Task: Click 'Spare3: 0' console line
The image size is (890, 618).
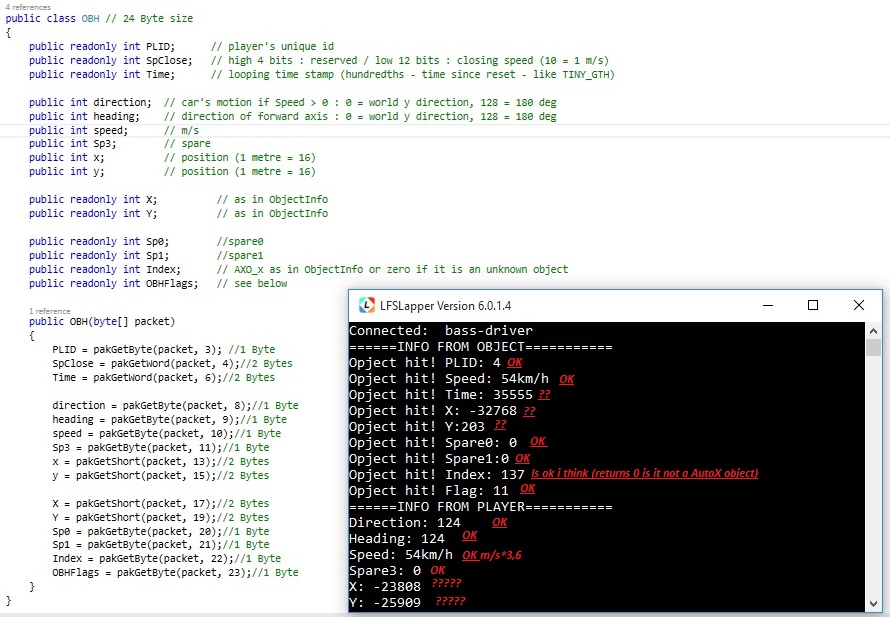Action: [x=385, y=570]
